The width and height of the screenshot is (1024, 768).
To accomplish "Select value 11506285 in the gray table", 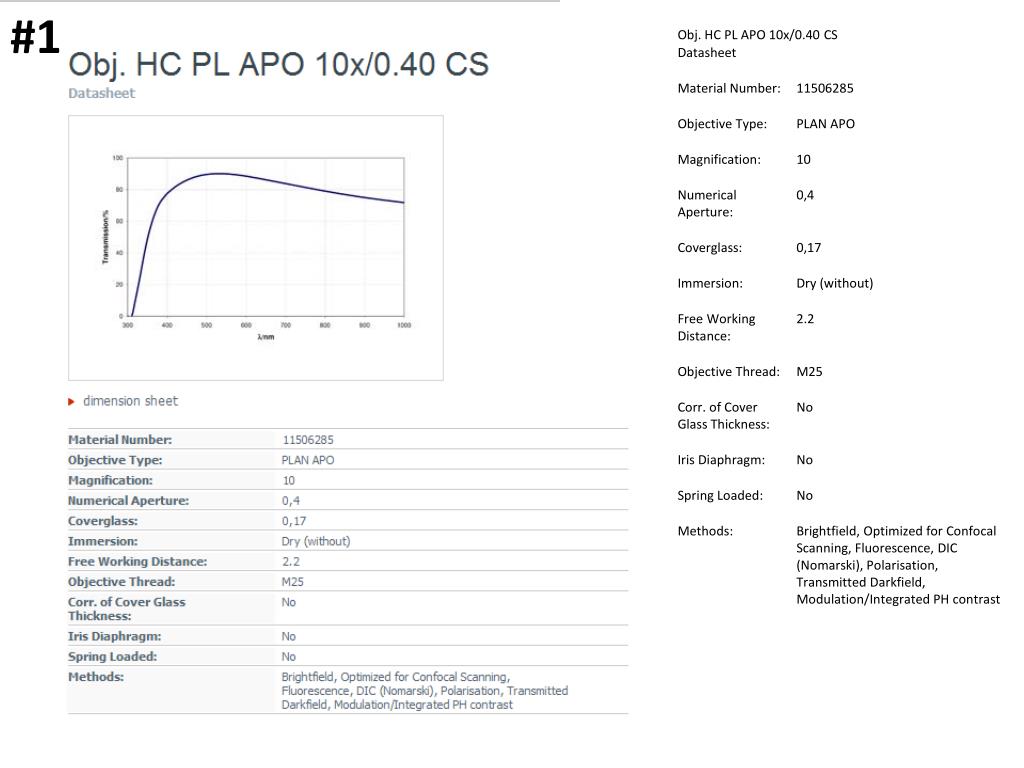I will coord(308,440).
